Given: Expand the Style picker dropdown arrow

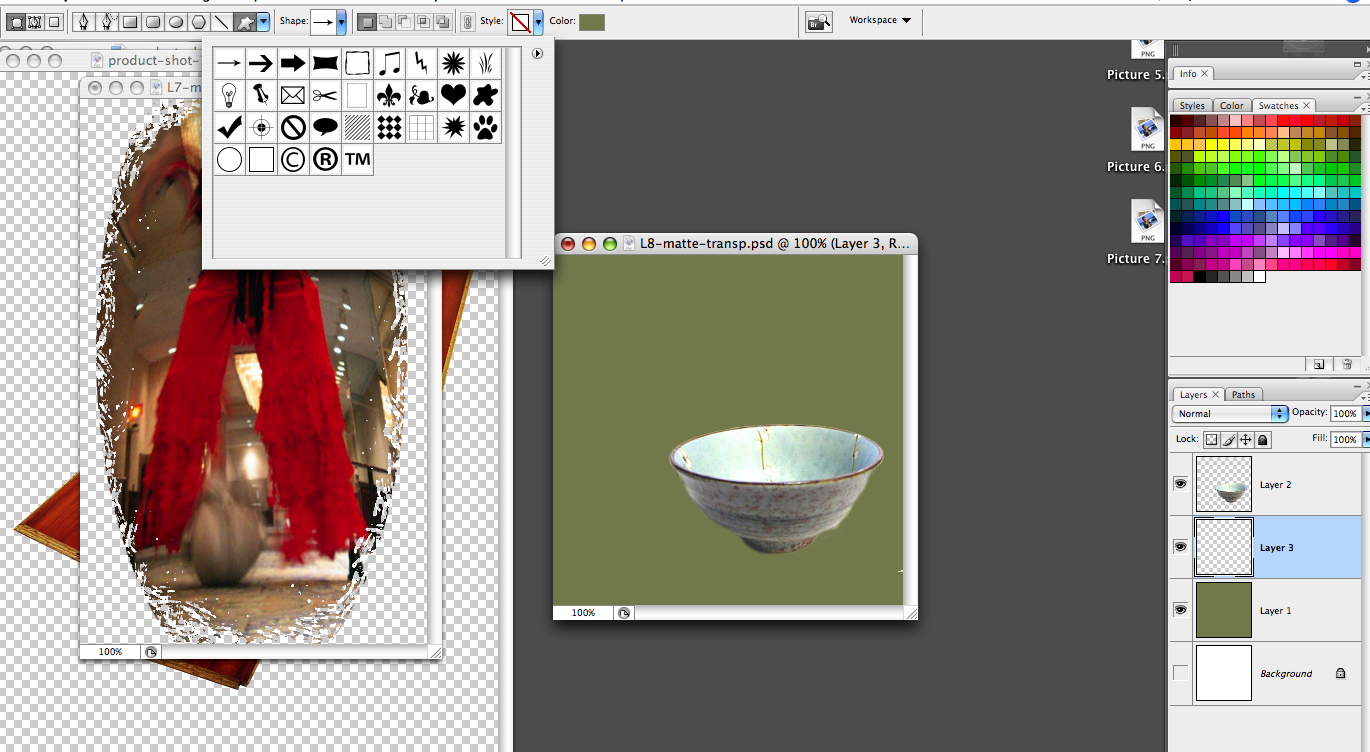Looking at the screenshot, I should coord(538,21).
